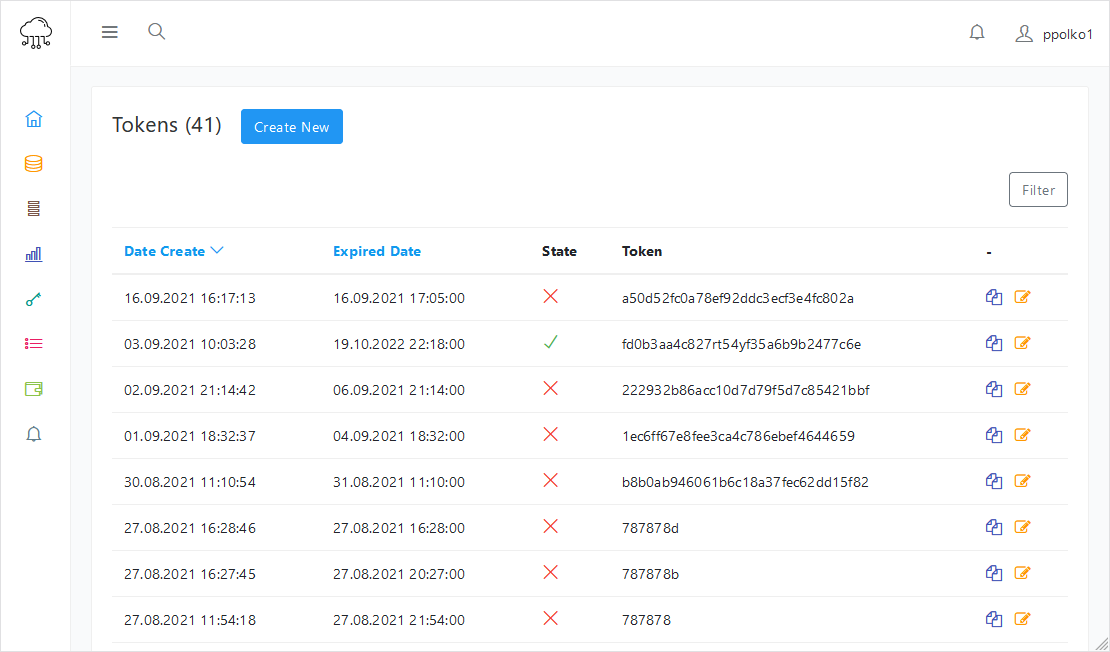Click the Filter button
Screen dimensions: 1110x652
1038,190
